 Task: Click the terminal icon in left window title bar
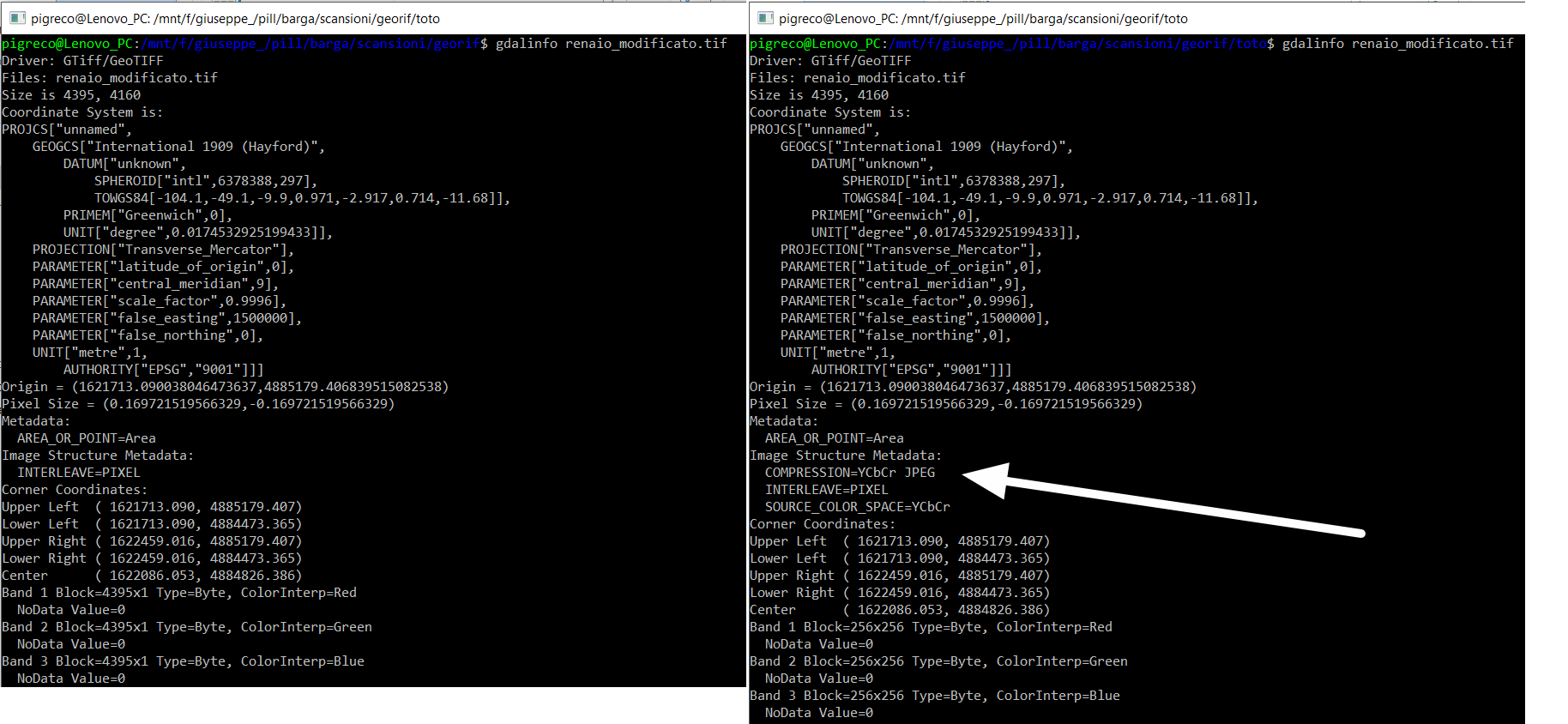point(17,18)
